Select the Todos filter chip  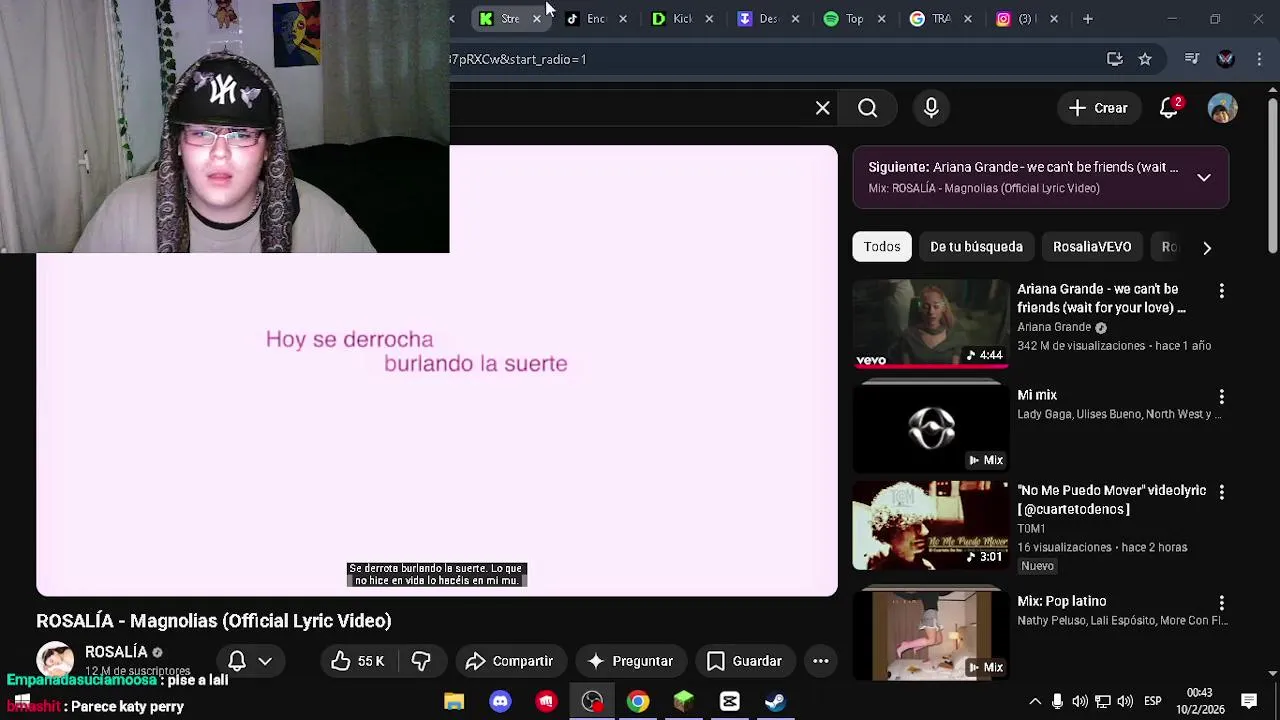[x=882, y=247]
